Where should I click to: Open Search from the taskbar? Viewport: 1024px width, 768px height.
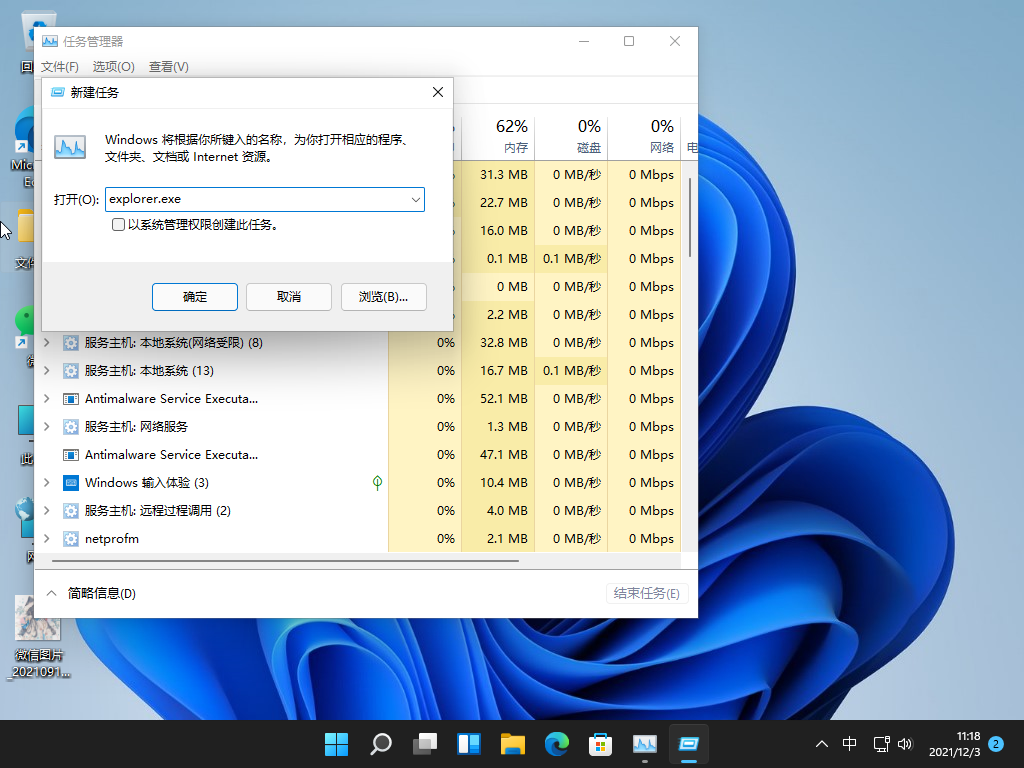pos(380,744)
